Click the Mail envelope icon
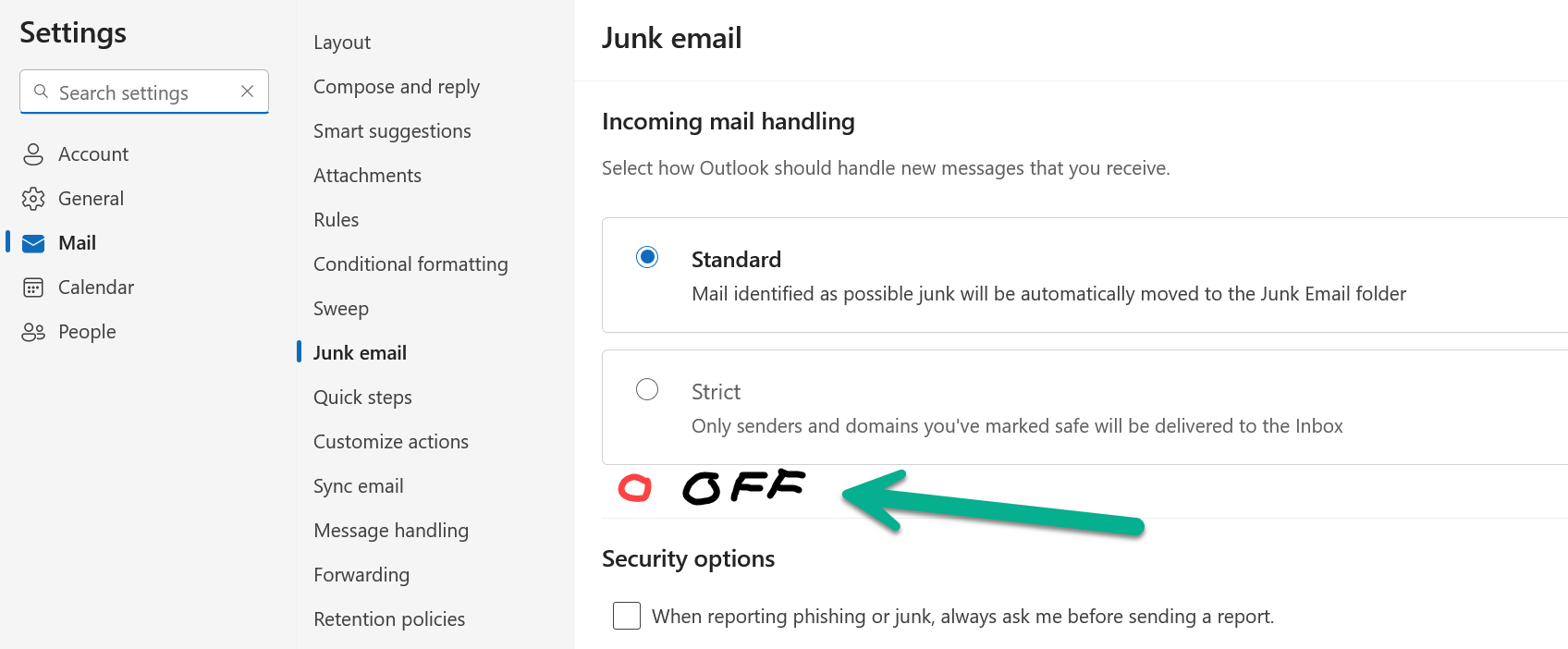 32,242
